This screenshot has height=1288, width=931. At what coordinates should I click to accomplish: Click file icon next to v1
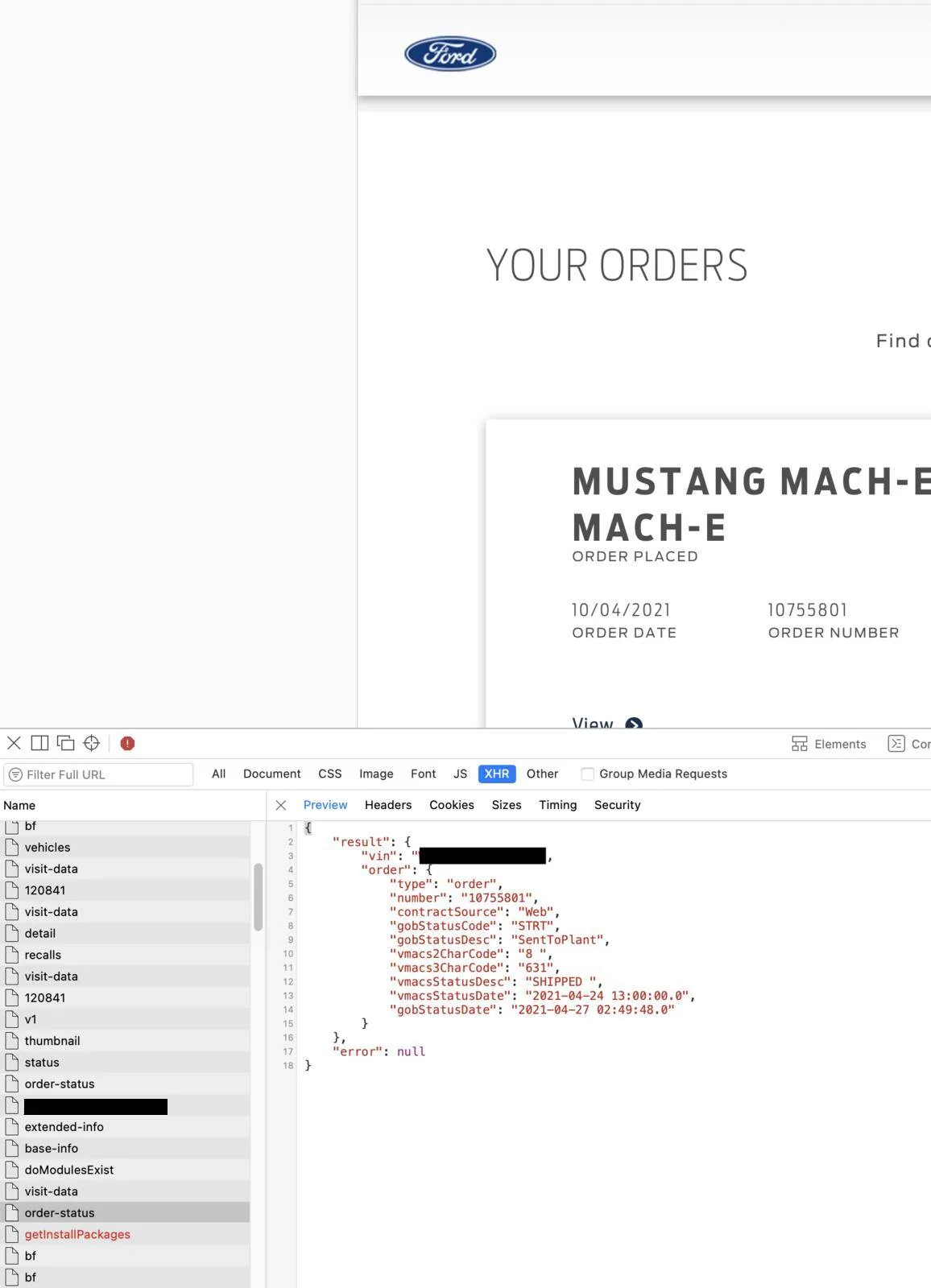[x=11, y=1019]
